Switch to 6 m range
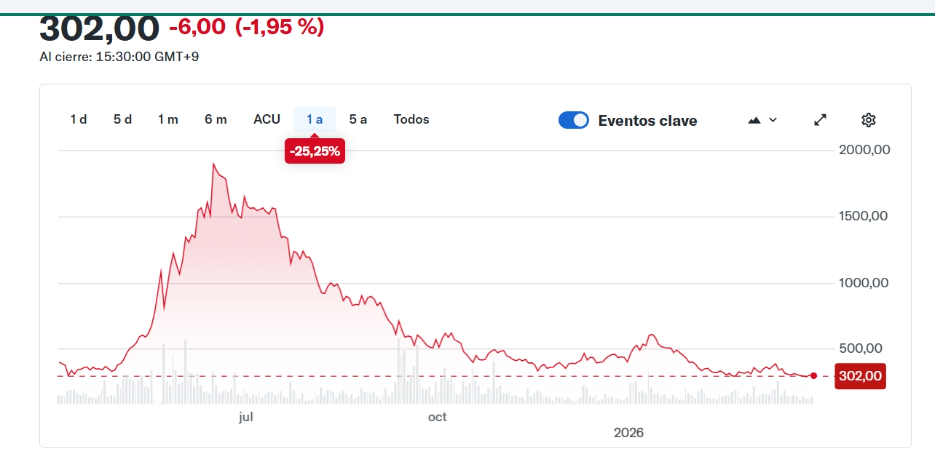Screen dimensions: 936x451 click(x=215, y=119)
